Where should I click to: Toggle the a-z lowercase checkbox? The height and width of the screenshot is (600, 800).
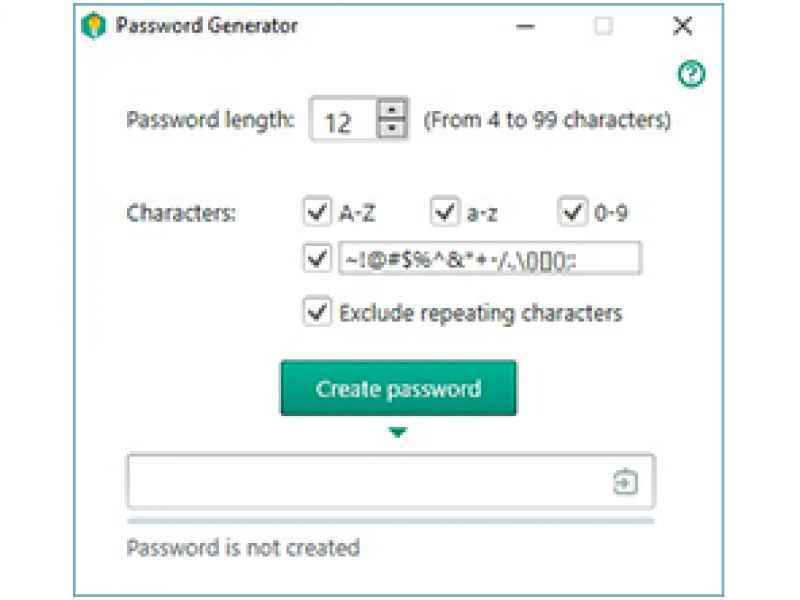pos(444,212)
